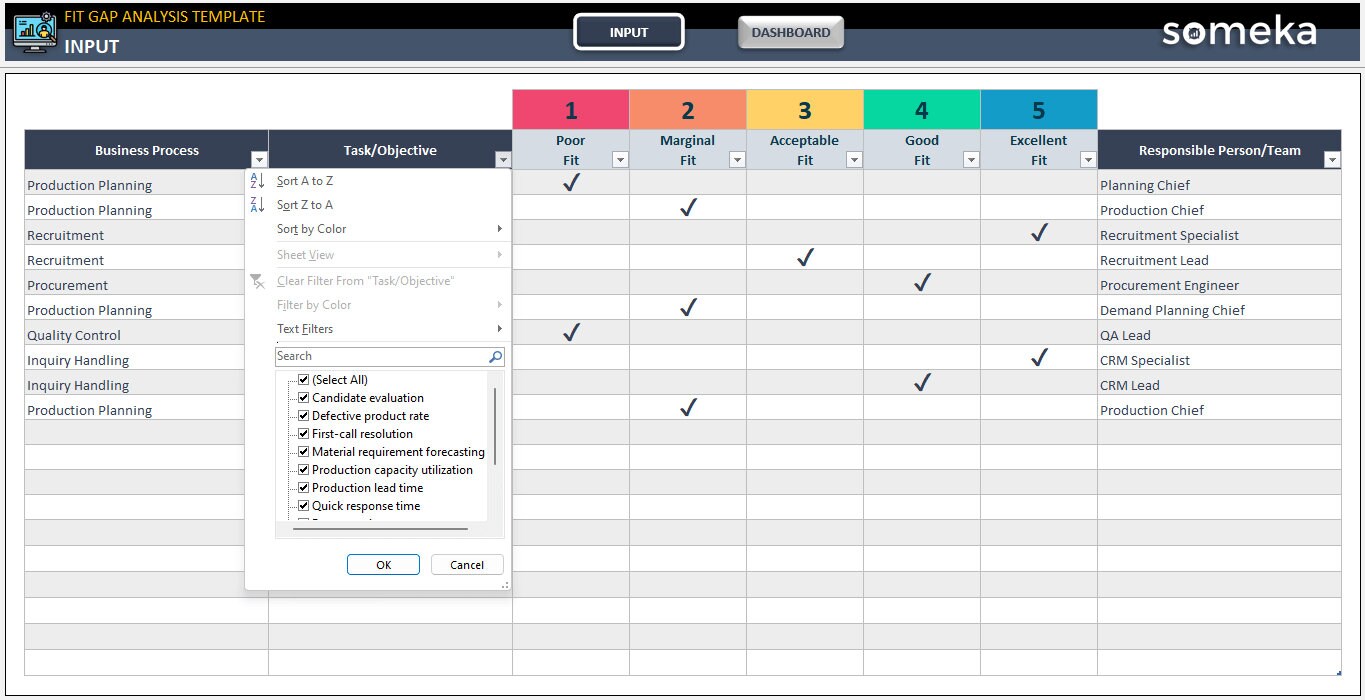Click the checkmark in Planning Chief row
The width and height of the screenshot is (1365, 700).
(x=571, y=182)
